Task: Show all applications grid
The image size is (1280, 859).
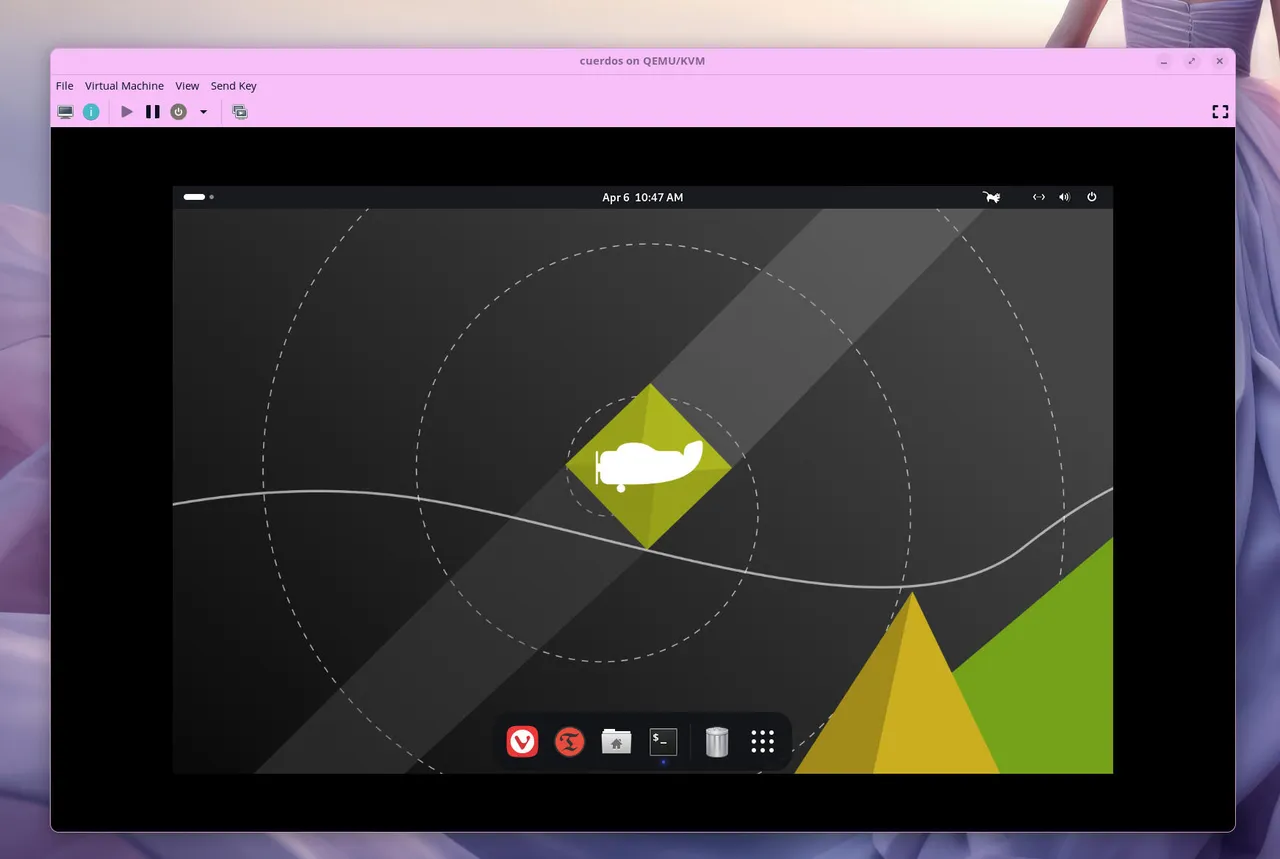Action: click(762, 741)
